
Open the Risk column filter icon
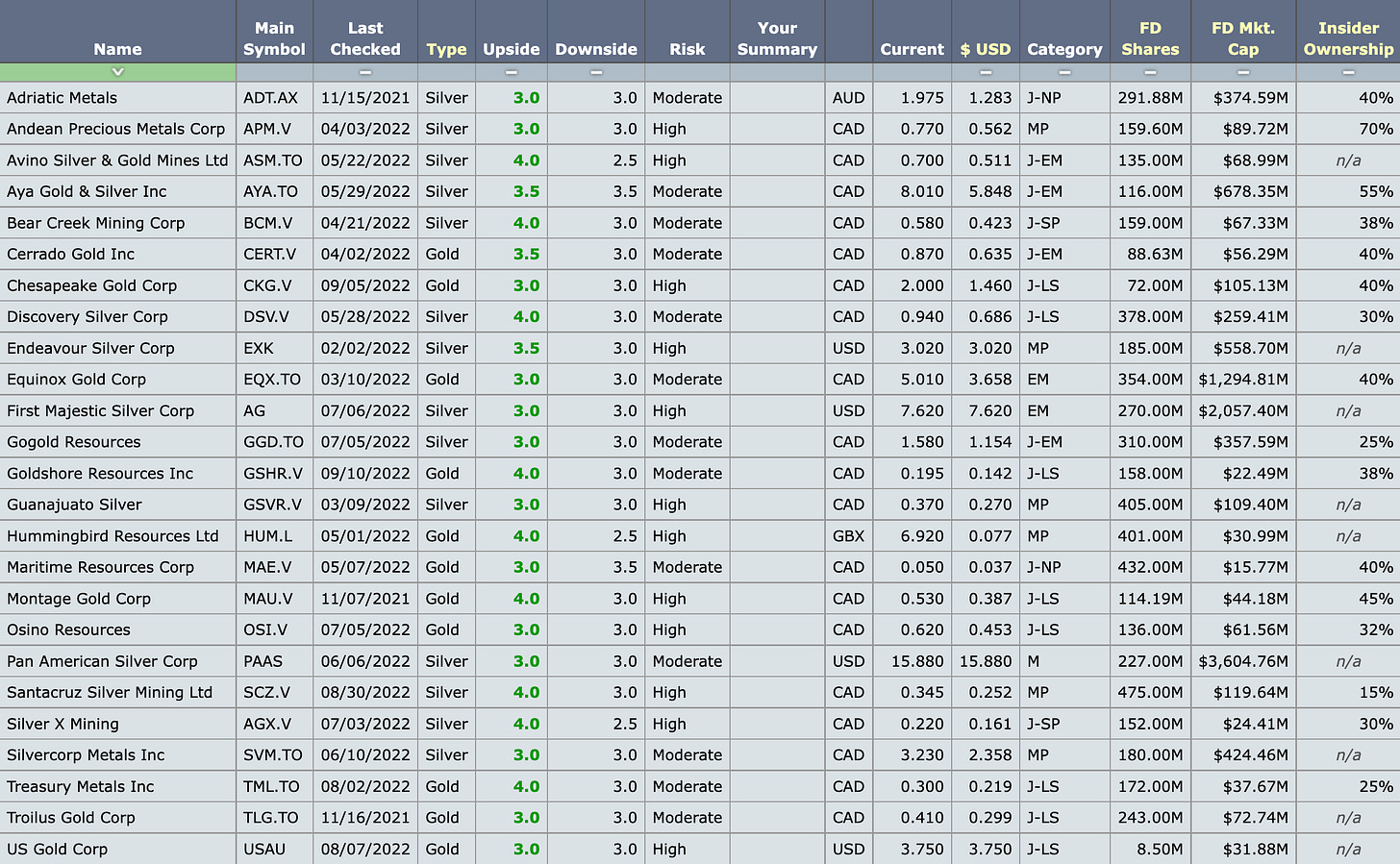(687, 72)
